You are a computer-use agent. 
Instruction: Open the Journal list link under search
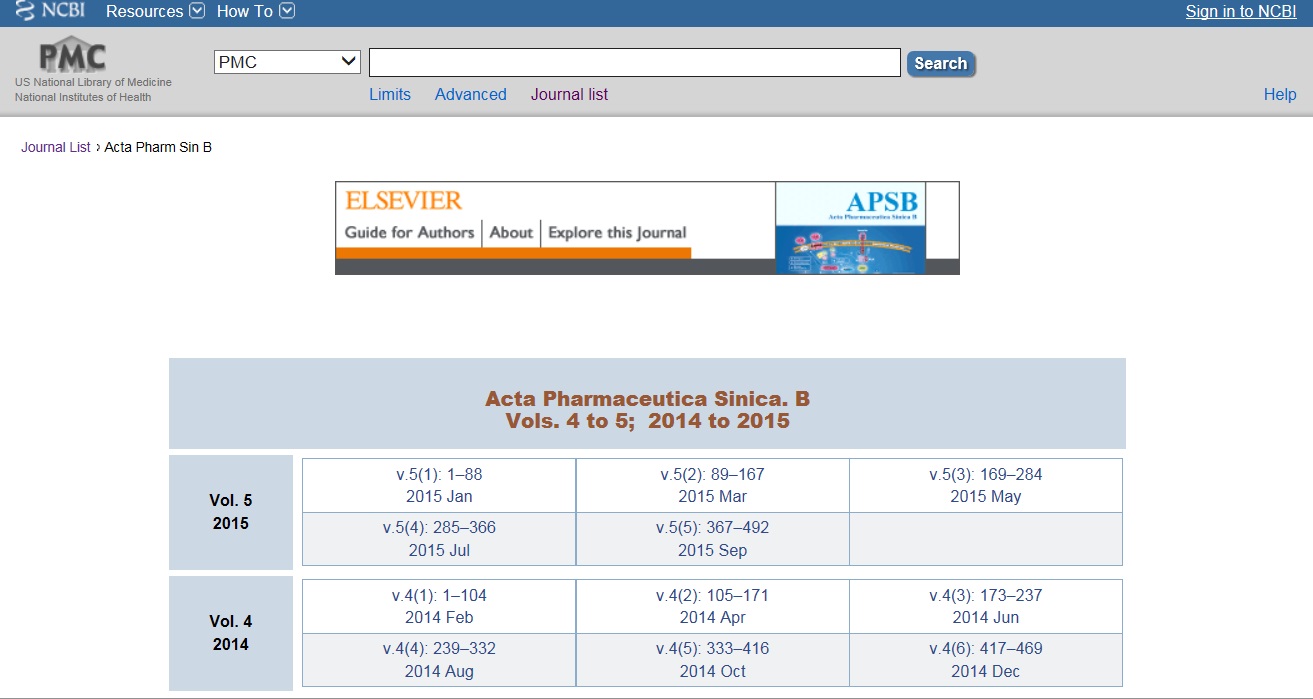(x=569, y=95)
